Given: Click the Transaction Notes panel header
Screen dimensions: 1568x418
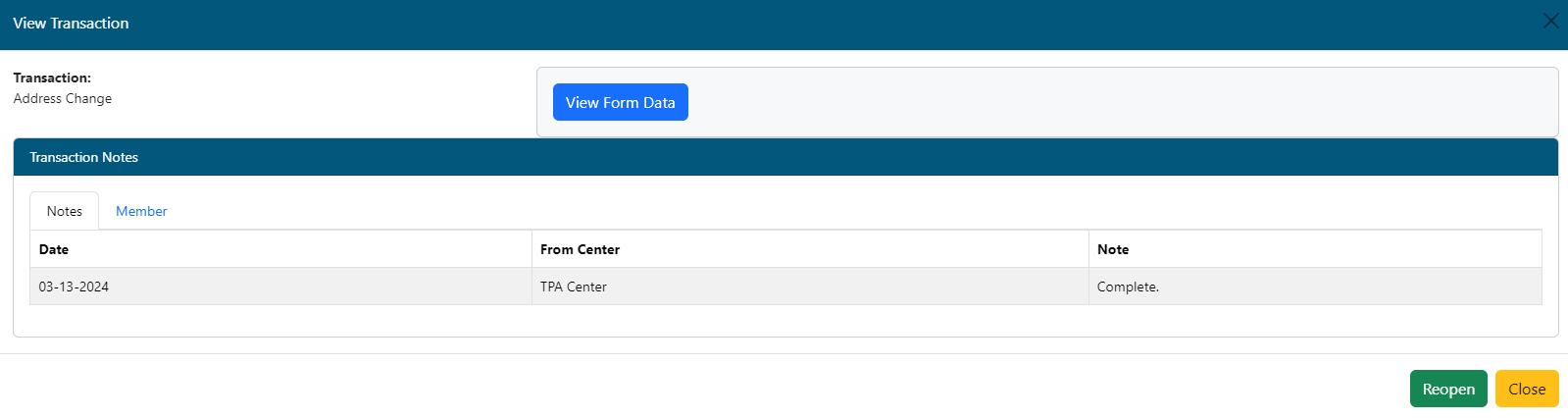Looking at the screenshot, I should (x=785, y=157).
